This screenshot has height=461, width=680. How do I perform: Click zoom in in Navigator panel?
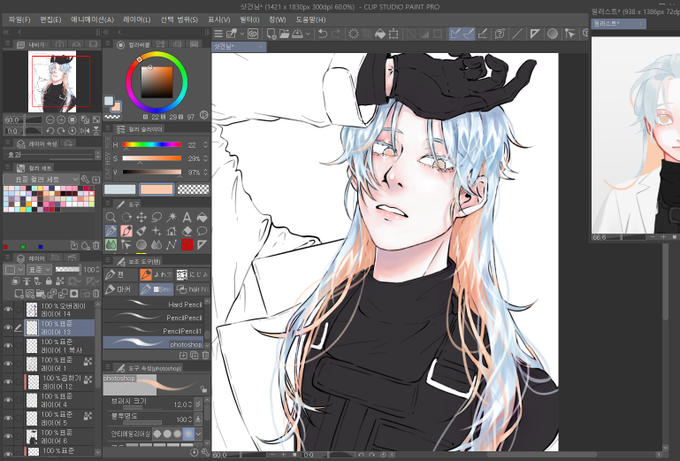(x=61, y=120)
